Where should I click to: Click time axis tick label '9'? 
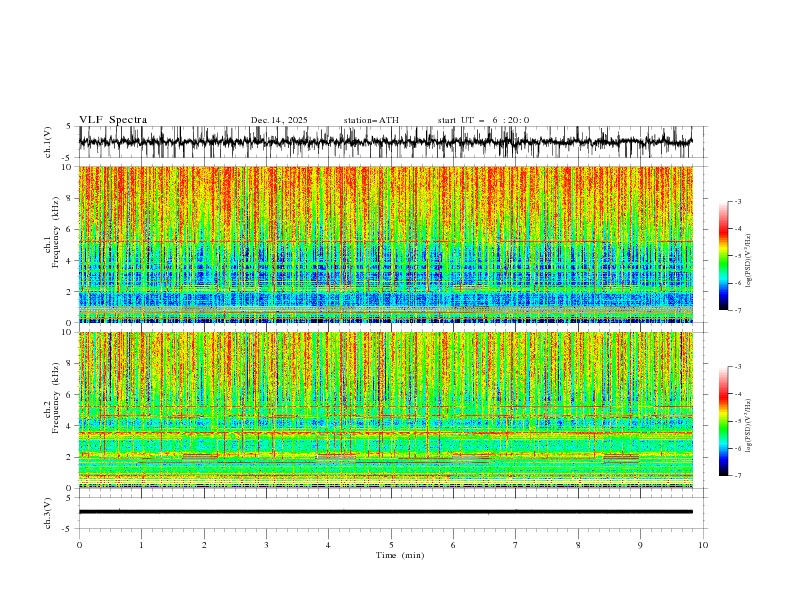640,545
